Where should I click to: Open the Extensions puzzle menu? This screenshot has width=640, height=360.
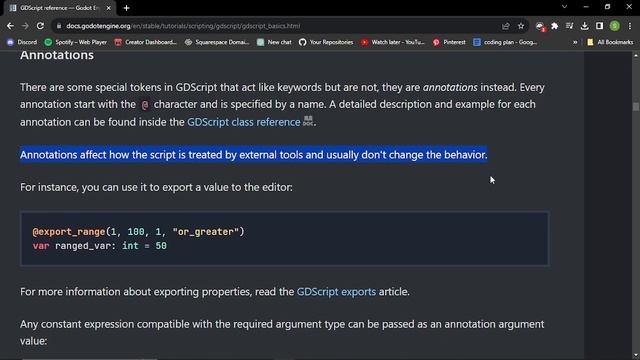pyautogui.click(x=555, y=26)
